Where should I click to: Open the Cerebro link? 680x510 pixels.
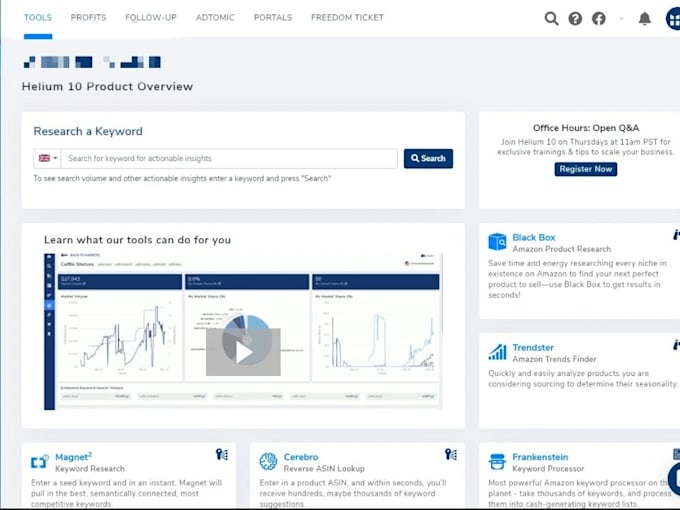click(x=301, y=457)
